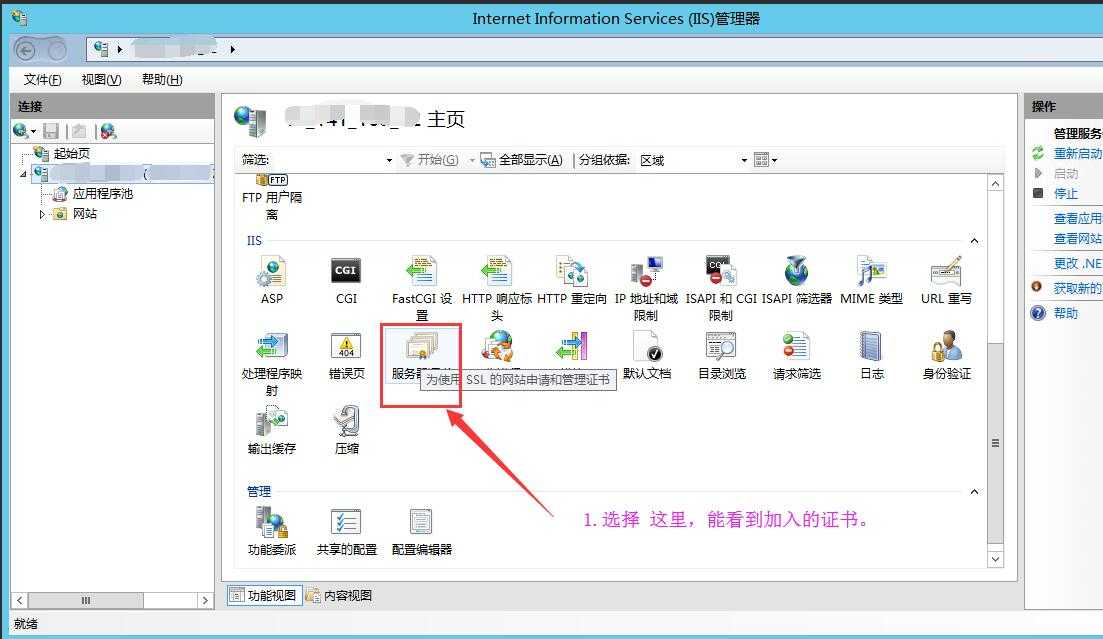Image resolution: width=1103 pixels, height=639 pixels.
Task: Click connections horizontal scrollbar right arrow
Action: (x=205, y=600)
